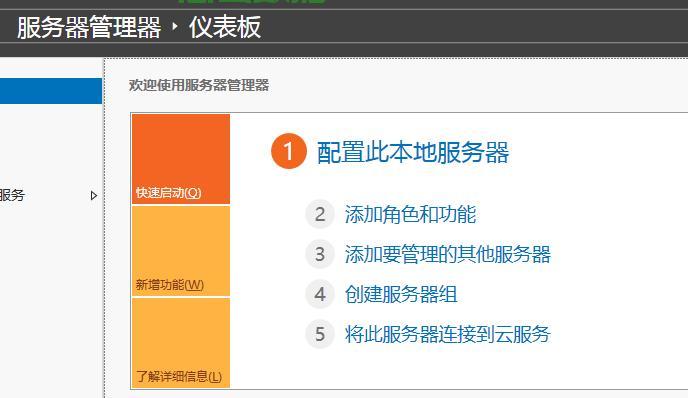Viewport: 688px width, 398px height.
Task: Select the 快速启动(Q) tile
Action: tap(181, 159)
